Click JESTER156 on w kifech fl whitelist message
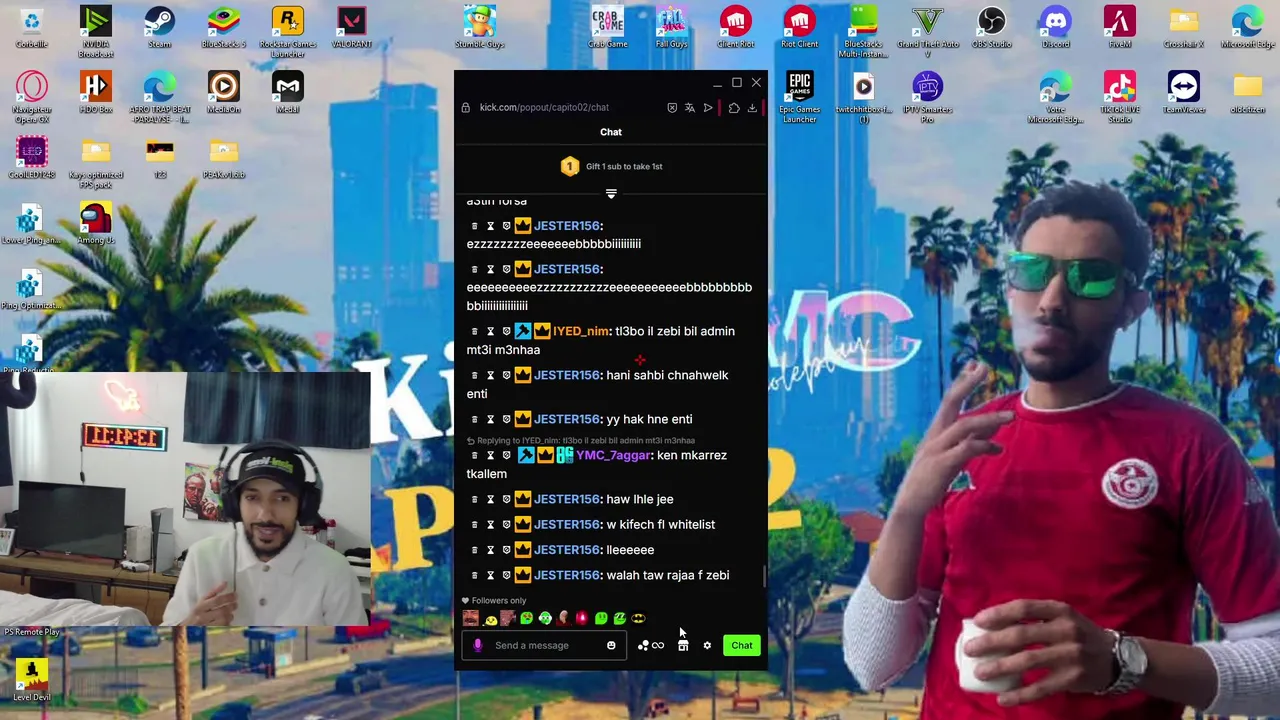This screenshot has height=720, width=1280. coord(567,524)
